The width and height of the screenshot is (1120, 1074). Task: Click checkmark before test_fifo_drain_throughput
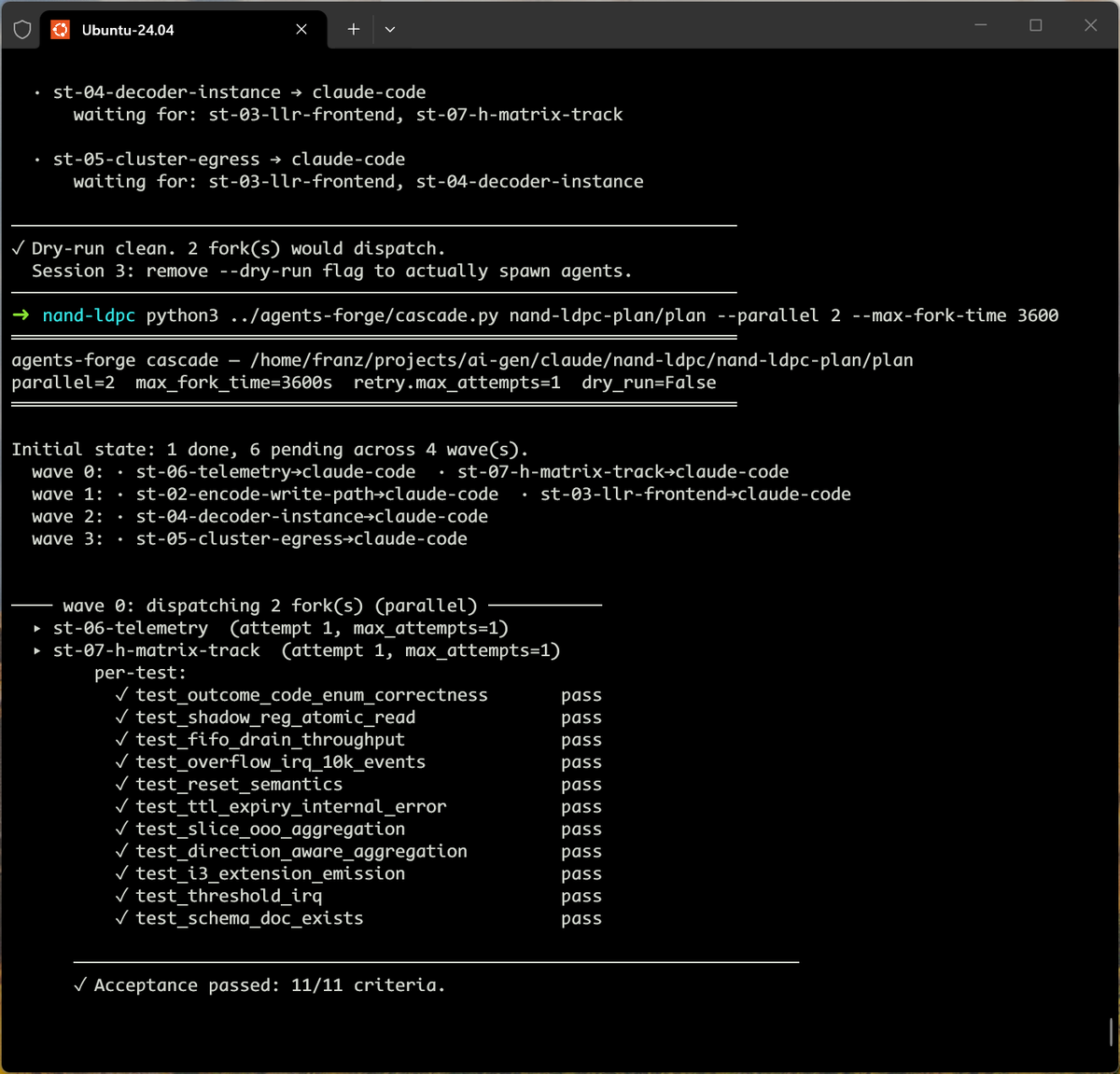121,740
